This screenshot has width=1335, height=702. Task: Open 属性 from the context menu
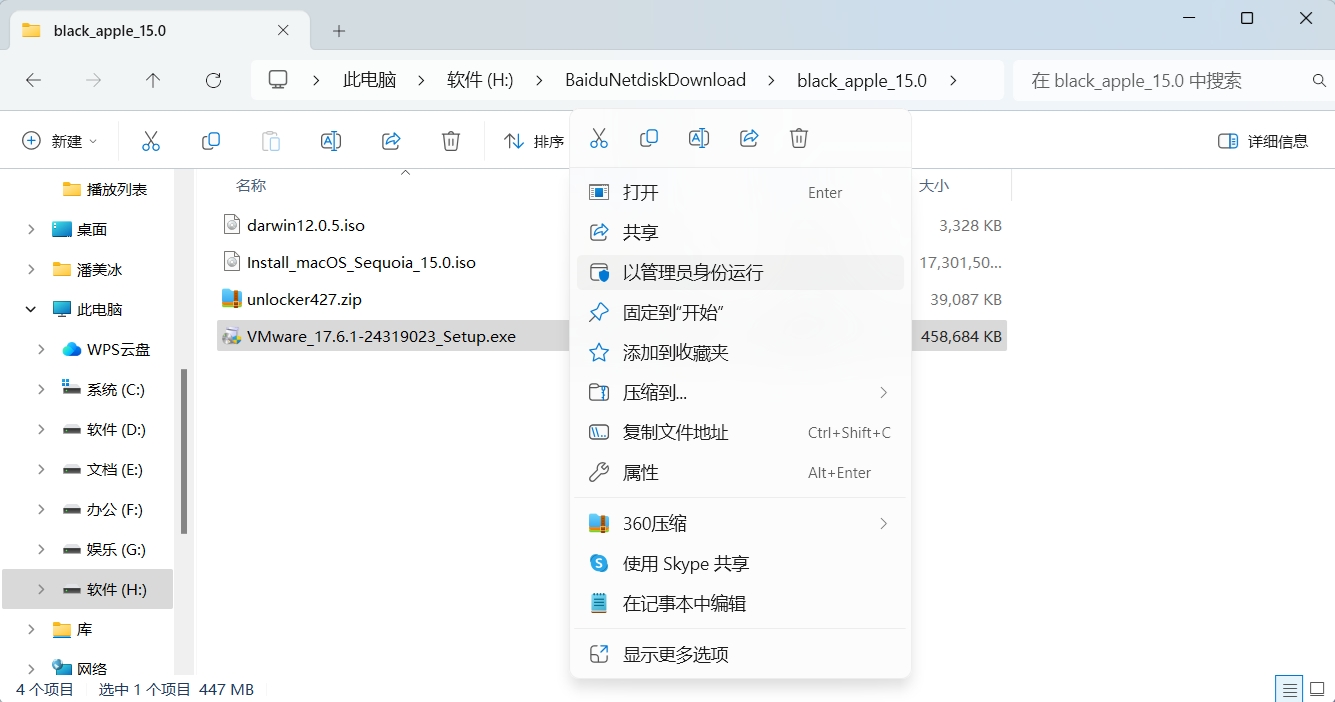(x=740, y=472)
